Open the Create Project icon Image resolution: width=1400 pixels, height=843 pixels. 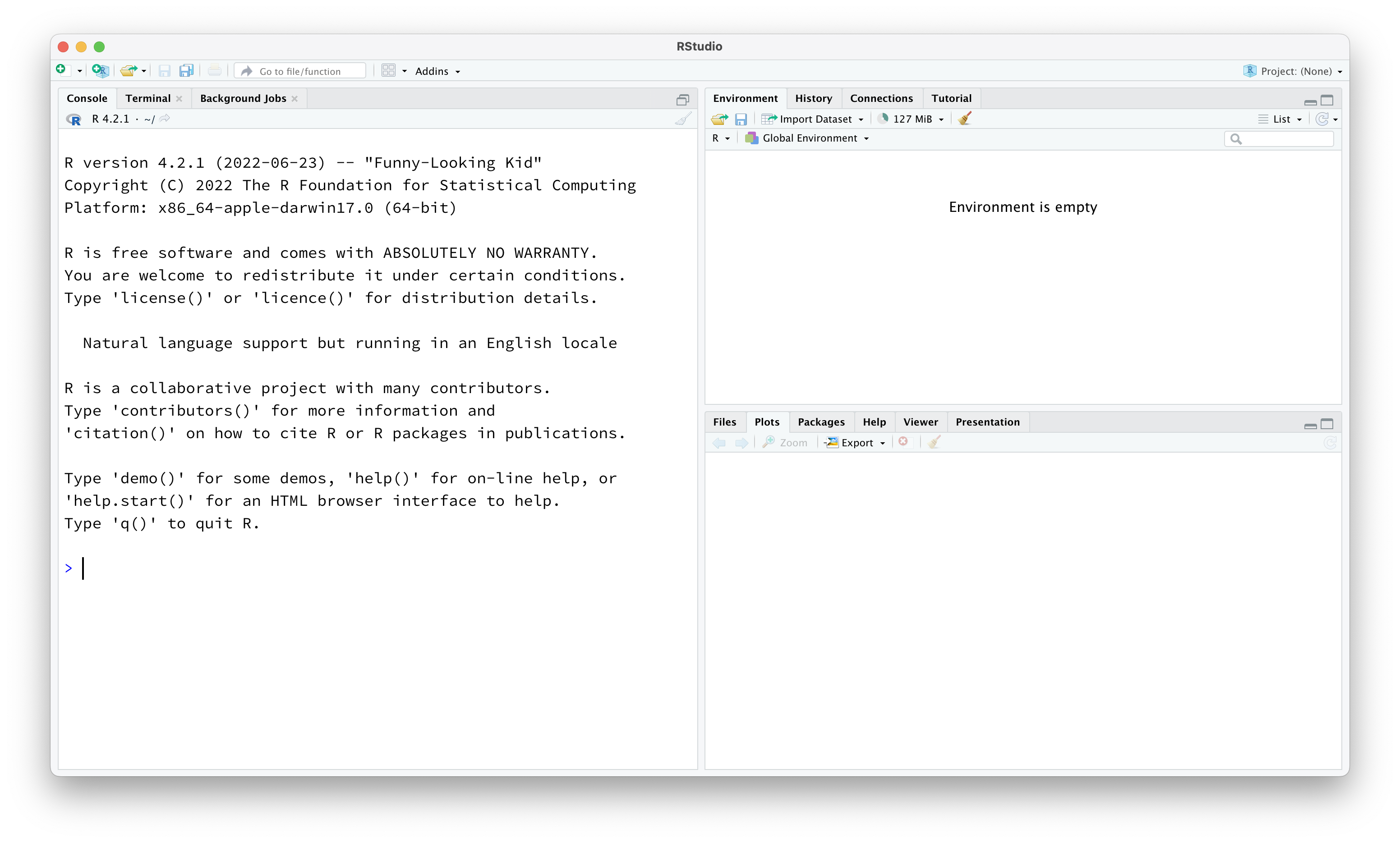(x=99, y=70)
